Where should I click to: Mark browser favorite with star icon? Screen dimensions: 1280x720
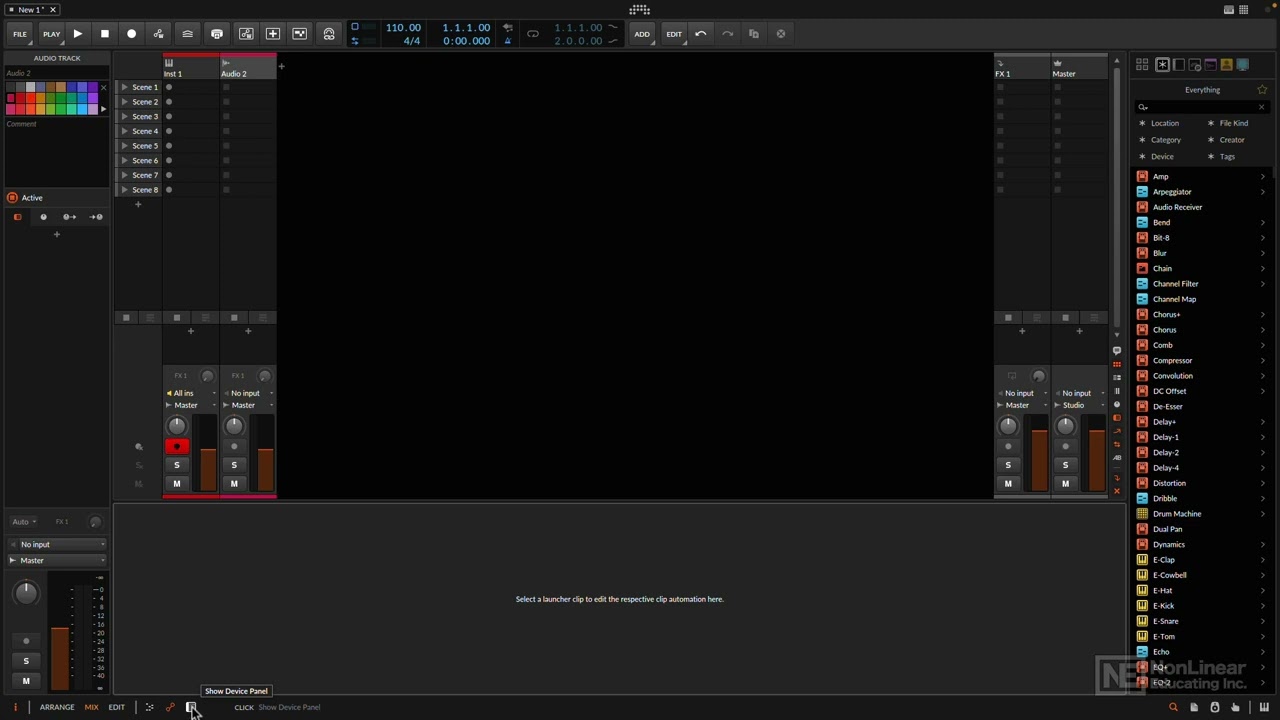[1262, 90]
